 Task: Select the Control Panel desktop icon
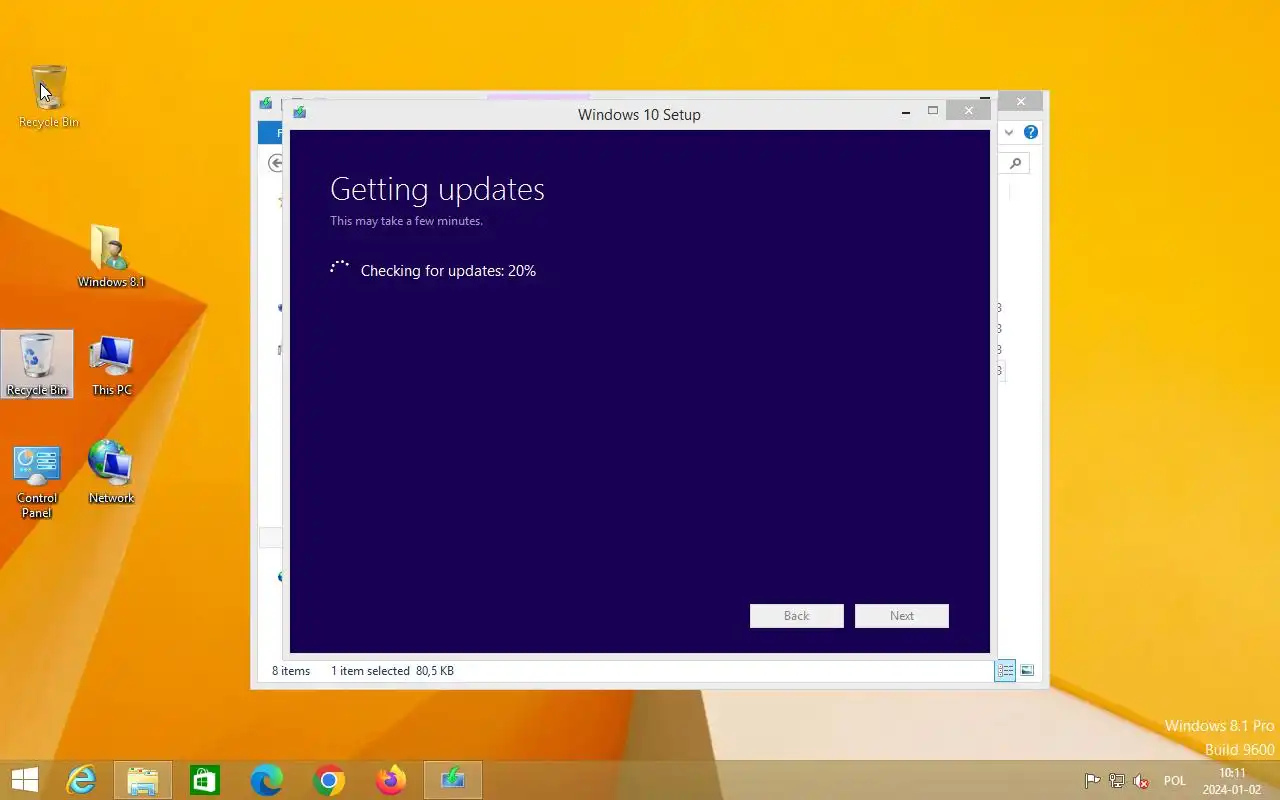tap(37, 482)
